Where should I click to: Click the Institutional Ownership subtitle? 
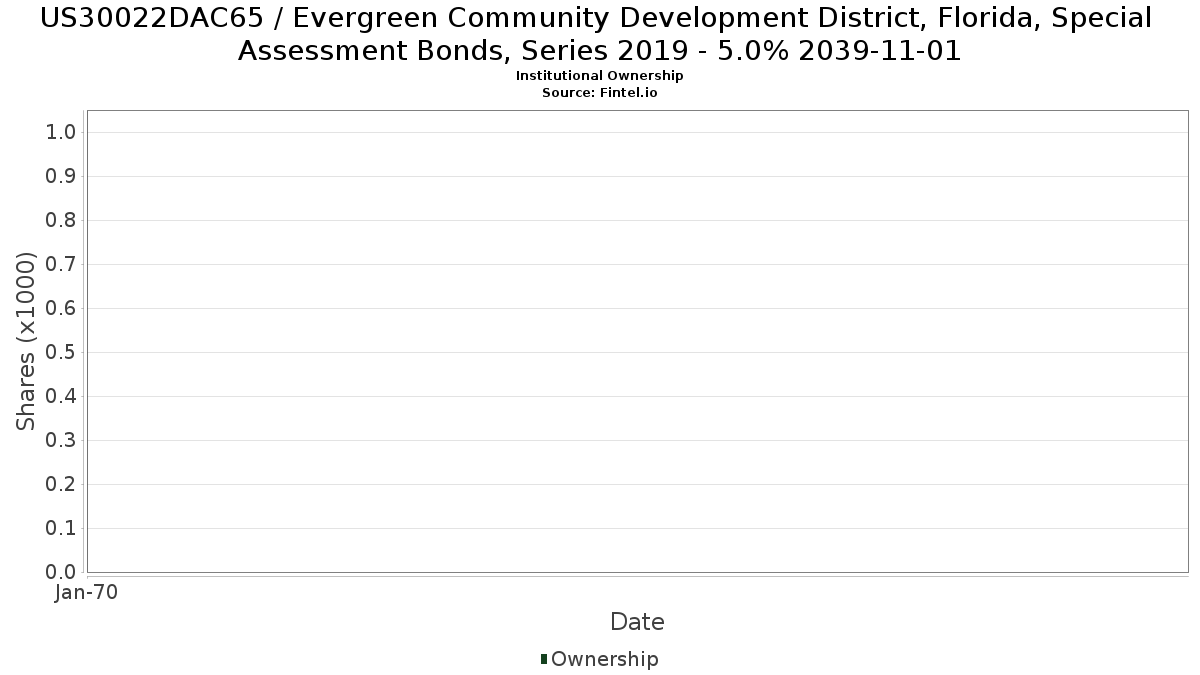point(599,76)
